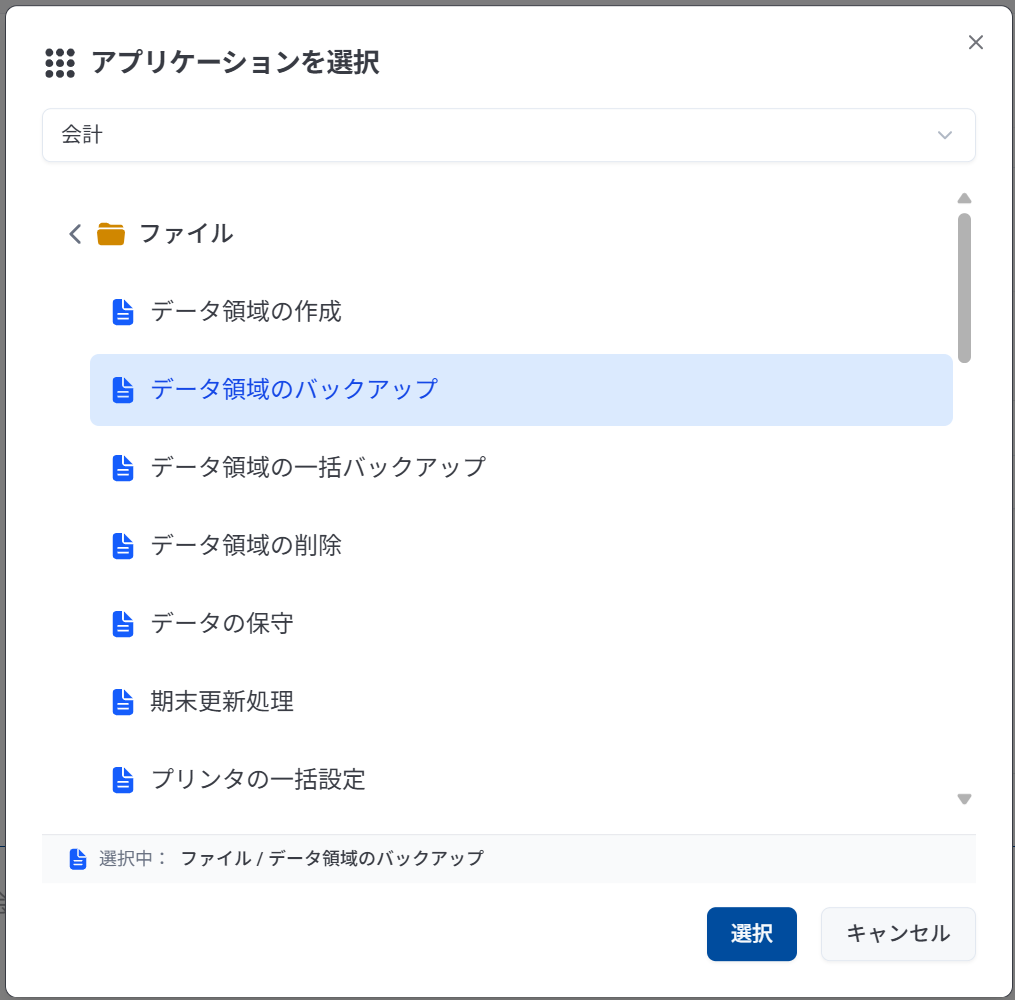Image resolution: width=1015 pixels, height=1000 pixels.
Task: Select データ領域の作成 item
Action: 521,311
